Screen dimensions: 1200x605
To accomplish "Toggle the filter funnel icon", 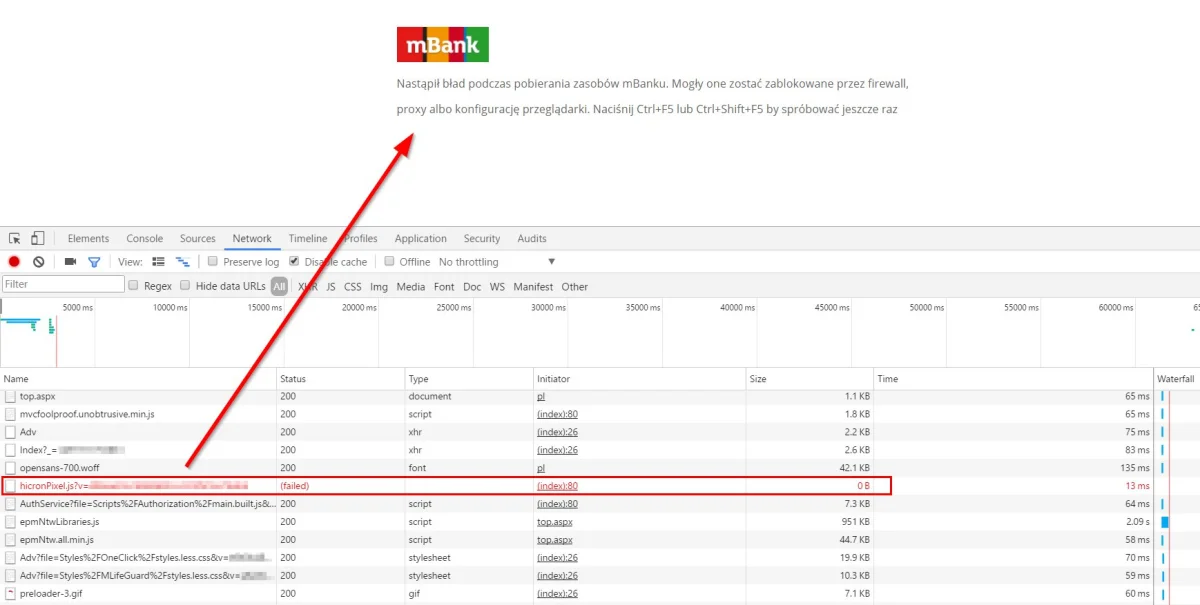I will (x=94, y=262).
